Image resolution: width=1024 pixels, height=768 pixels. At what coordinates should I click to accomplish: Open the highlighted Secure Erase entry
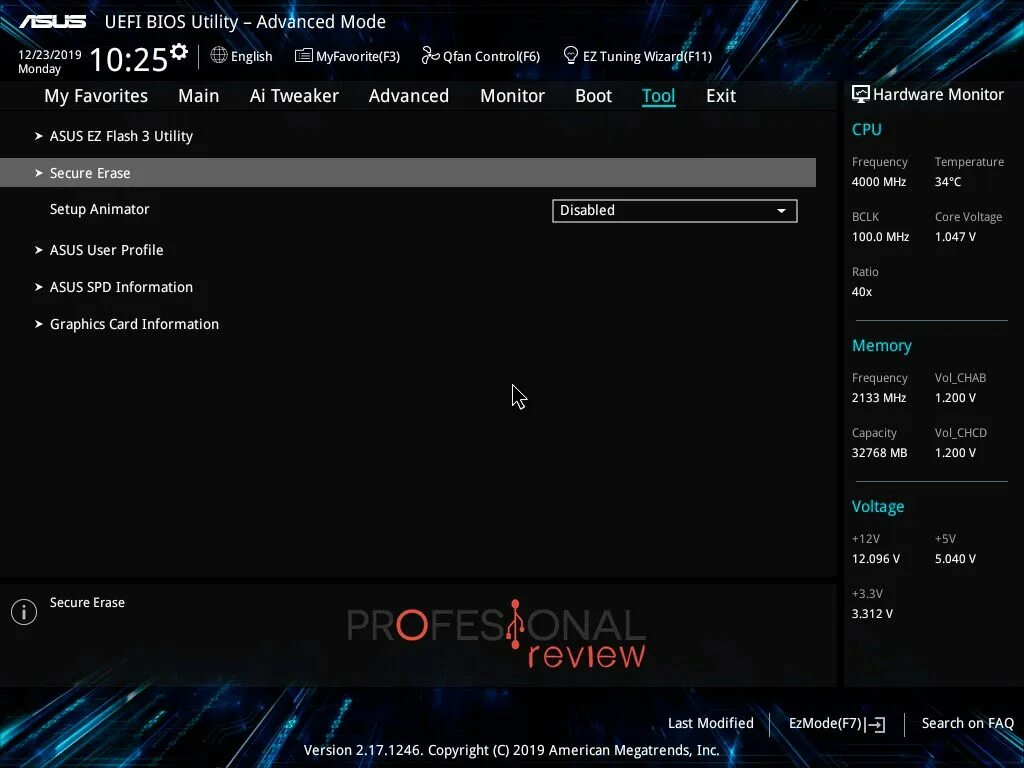tap(408, 172)
